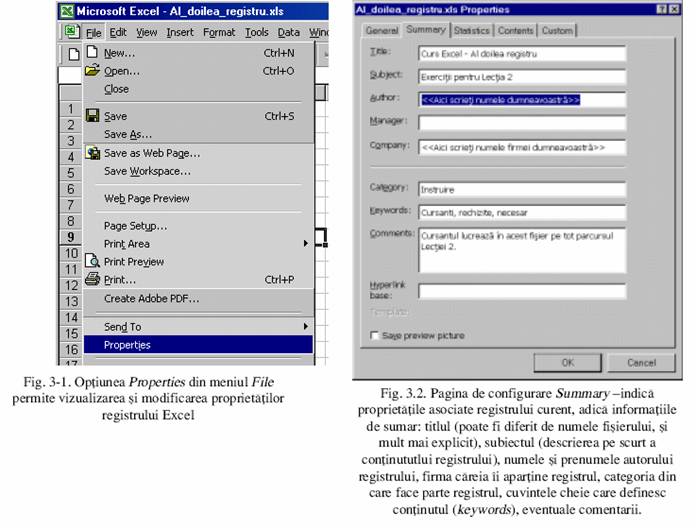The width and height of the screenshot is (696, 528).
Task: Switch to the Custom tab
Action: click(x=558, y=31)
